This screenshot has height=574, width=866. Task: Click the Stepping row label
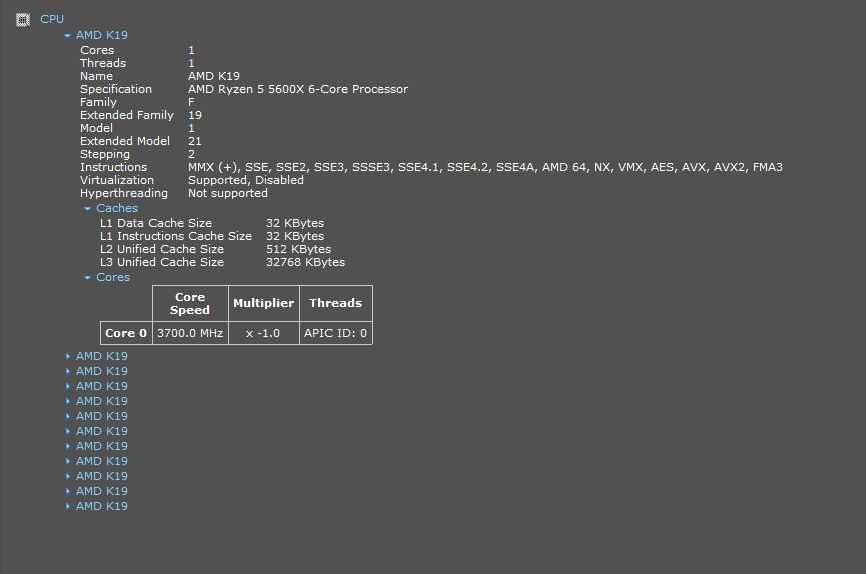click(x=105, y=154)
